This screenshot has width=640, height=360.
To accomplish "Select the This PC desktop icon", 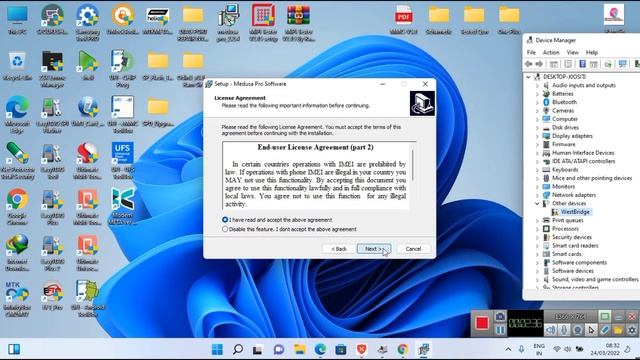I will coord(17,20).
